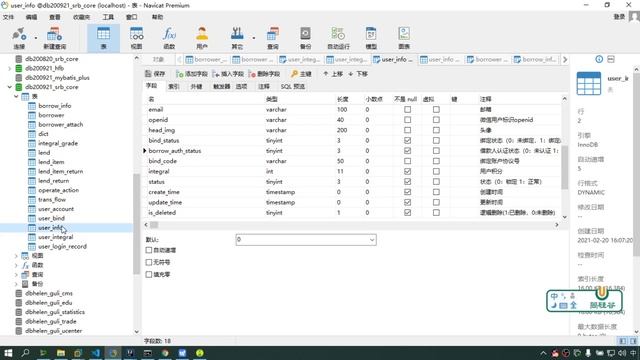
Task: Click the info icon in right panel
Action: click(x=599, y=59)
